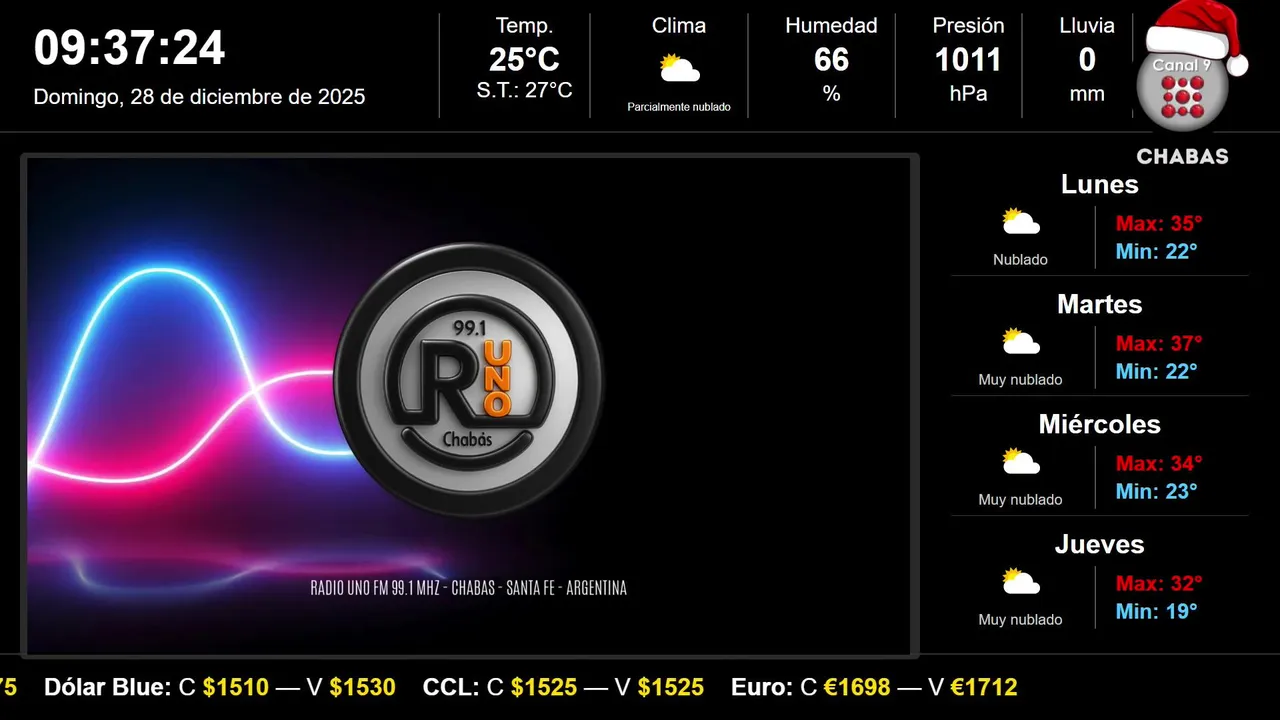1280x720 pixels.
Task: Click the Jueves forecast cloud icon
Action: 1021,582
